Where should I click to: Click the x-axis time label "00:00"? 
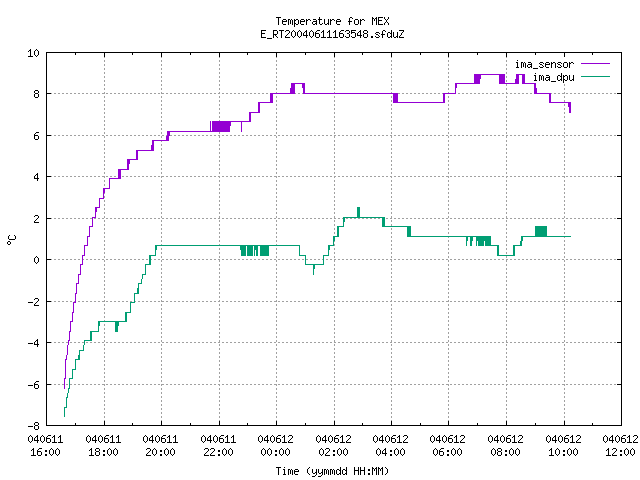[276, 453]
